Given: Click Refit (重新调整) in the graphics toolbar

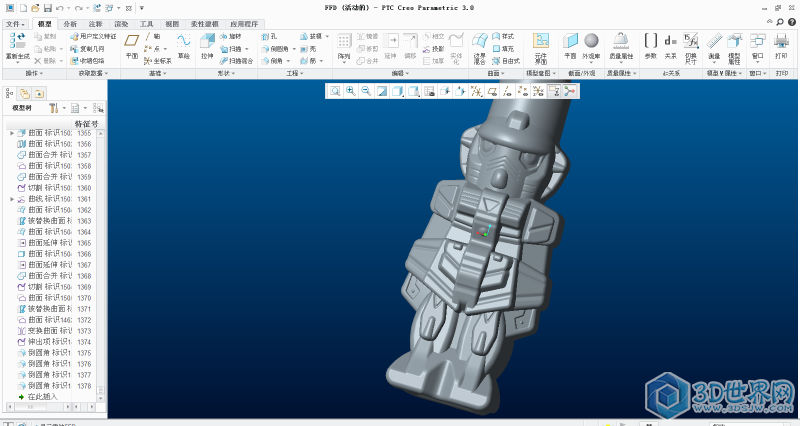Looking at the screenshot, I should point(335,91).
